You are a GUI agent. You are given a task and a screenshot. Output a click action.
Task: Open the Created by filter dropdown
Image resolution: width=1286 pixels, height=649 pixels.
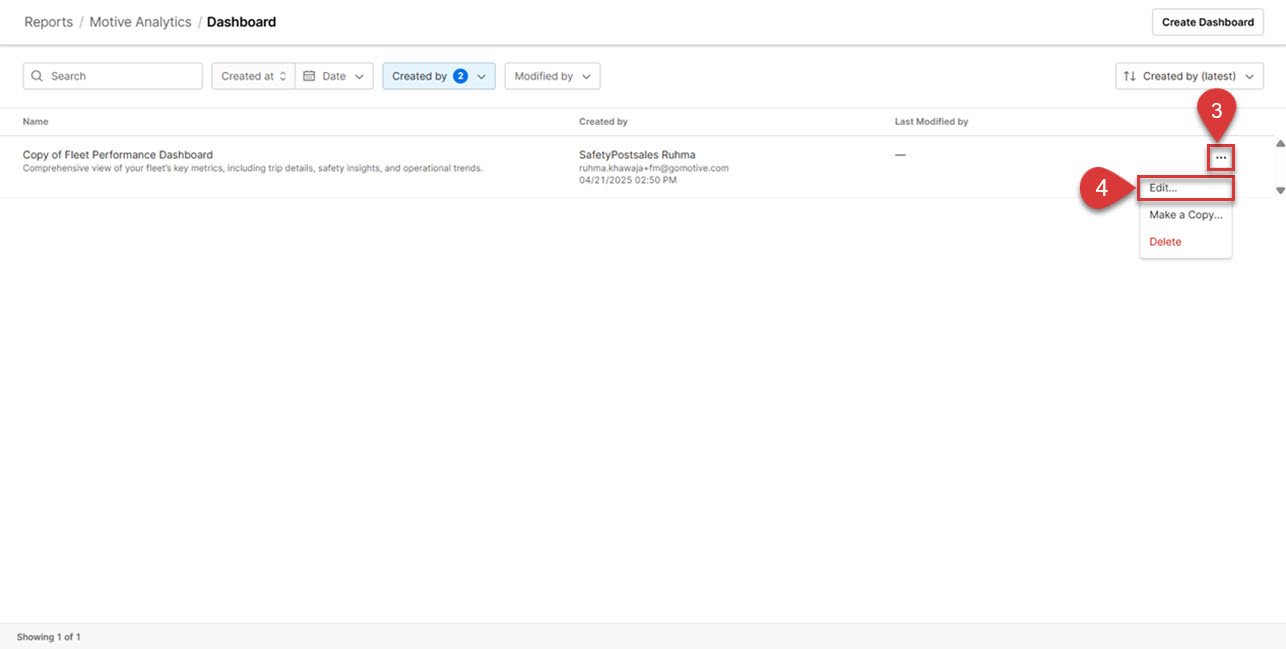(438, 76)
